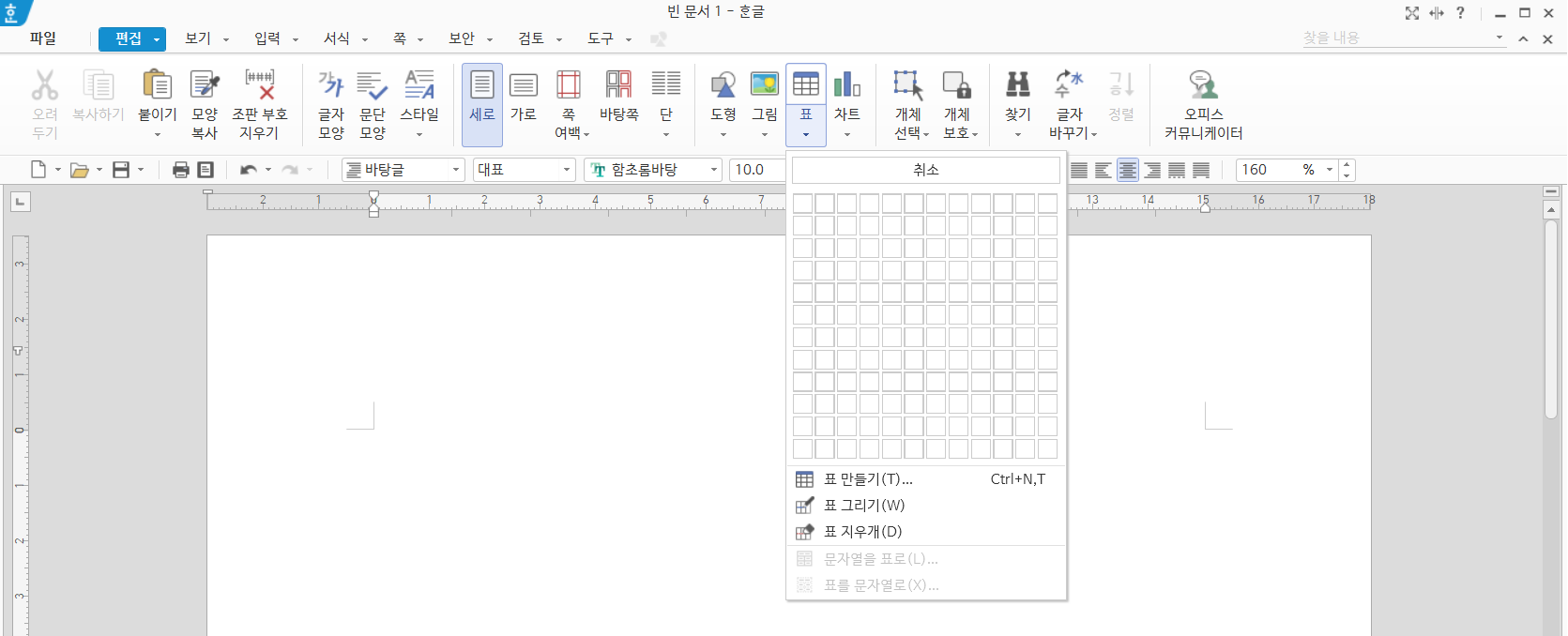The width and height of the screenshot is (1568, 636).
Task: Click the Open folder icon
Action: point(80,170)
